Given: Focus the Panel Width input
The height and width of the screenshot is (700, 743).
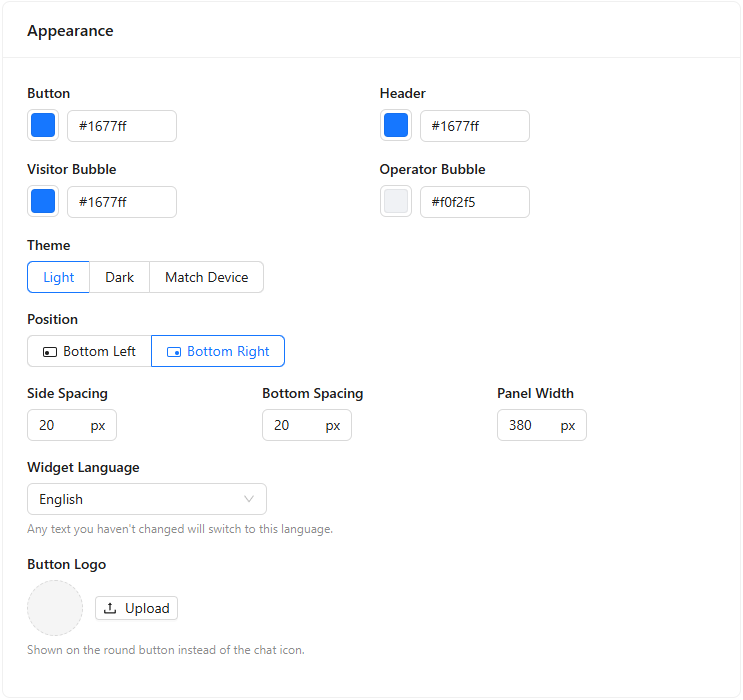Looking at the screenshot, I should coord(542,425).
